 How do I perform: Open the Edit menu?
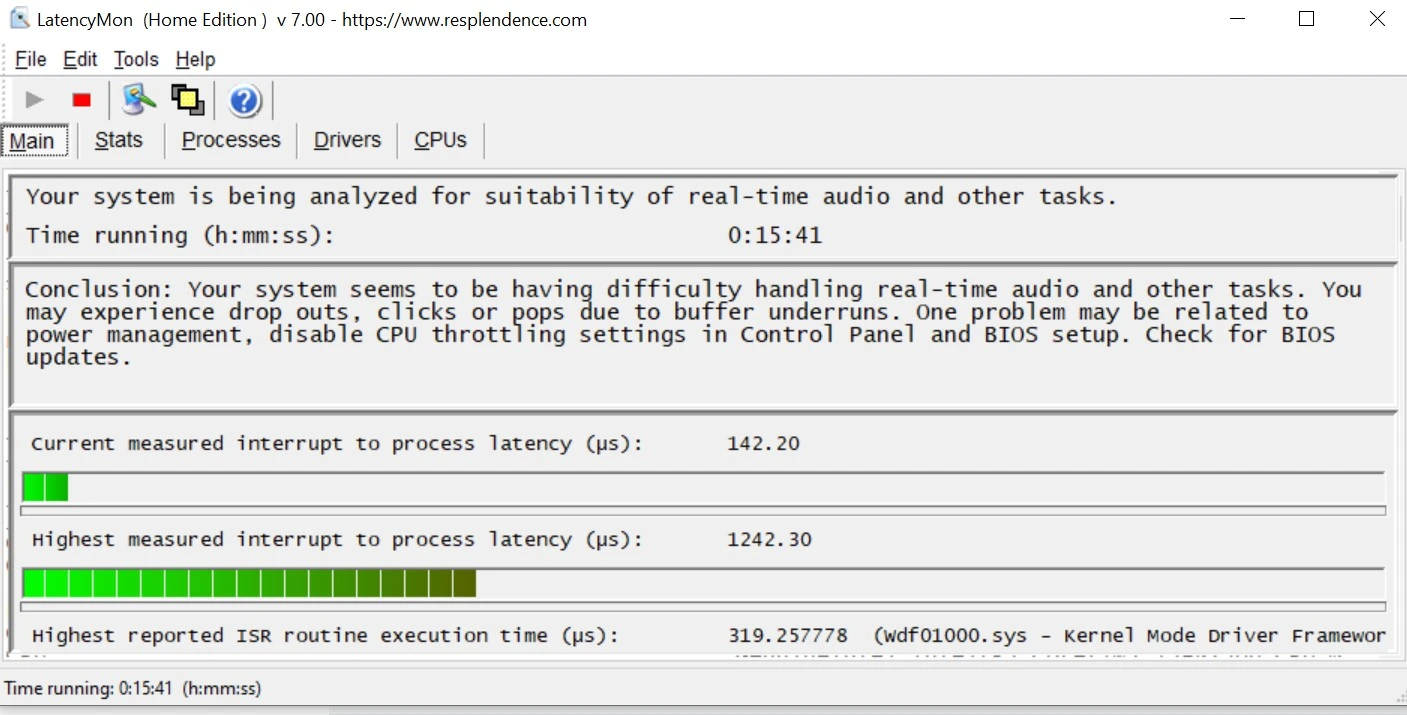tap(80, 60)
